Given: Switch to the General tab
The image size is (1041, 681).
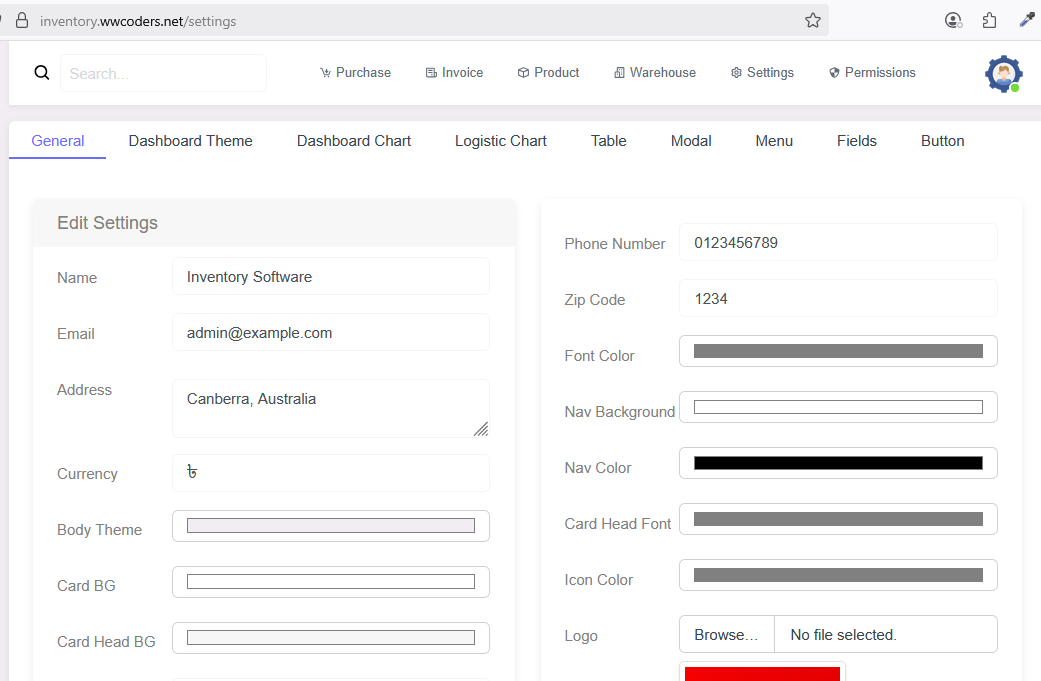Looking at the screenshot, I should [58, 141].
